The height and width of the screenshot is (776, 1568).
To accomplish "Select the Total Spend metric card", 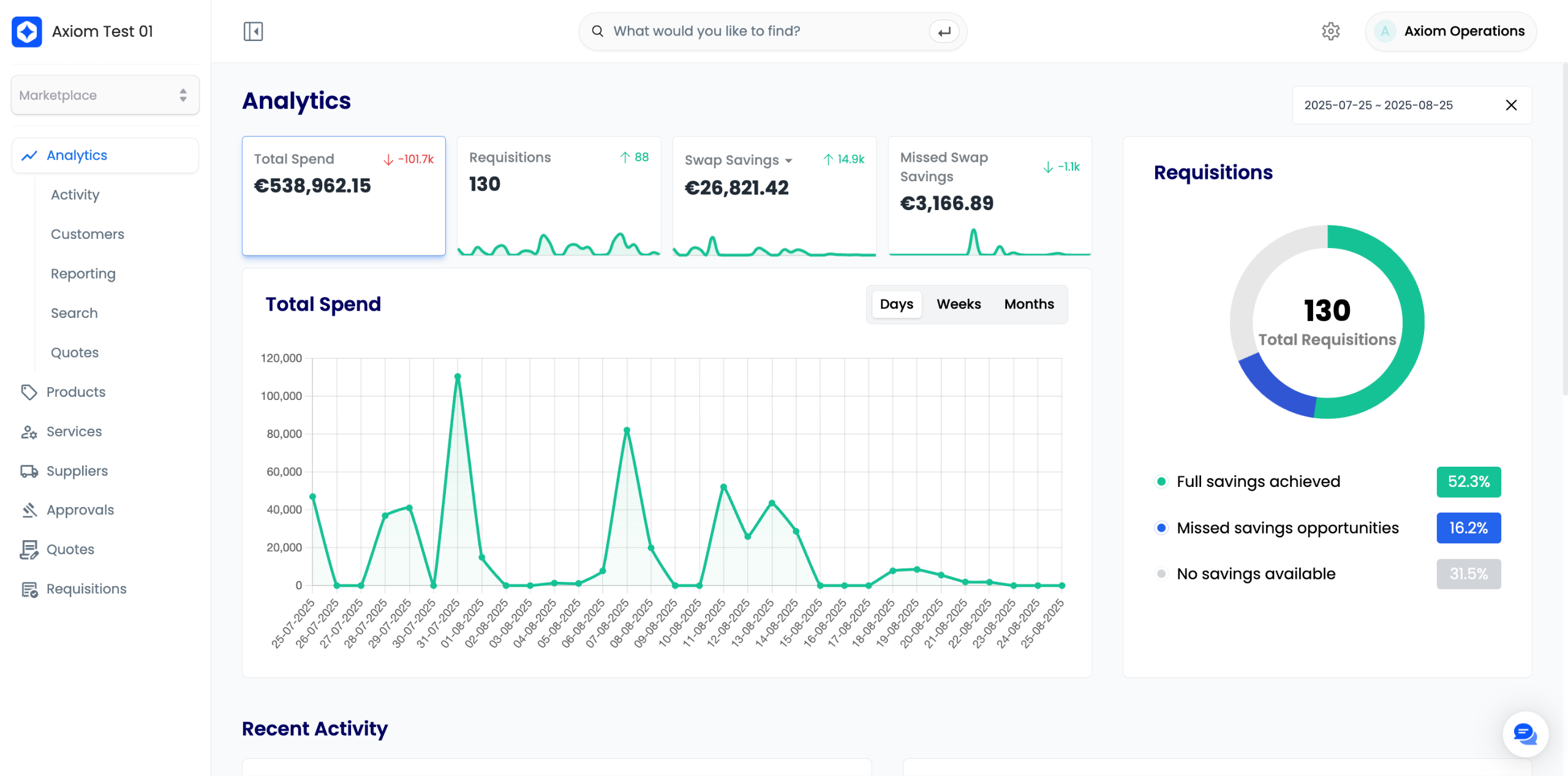I will 343,195.
